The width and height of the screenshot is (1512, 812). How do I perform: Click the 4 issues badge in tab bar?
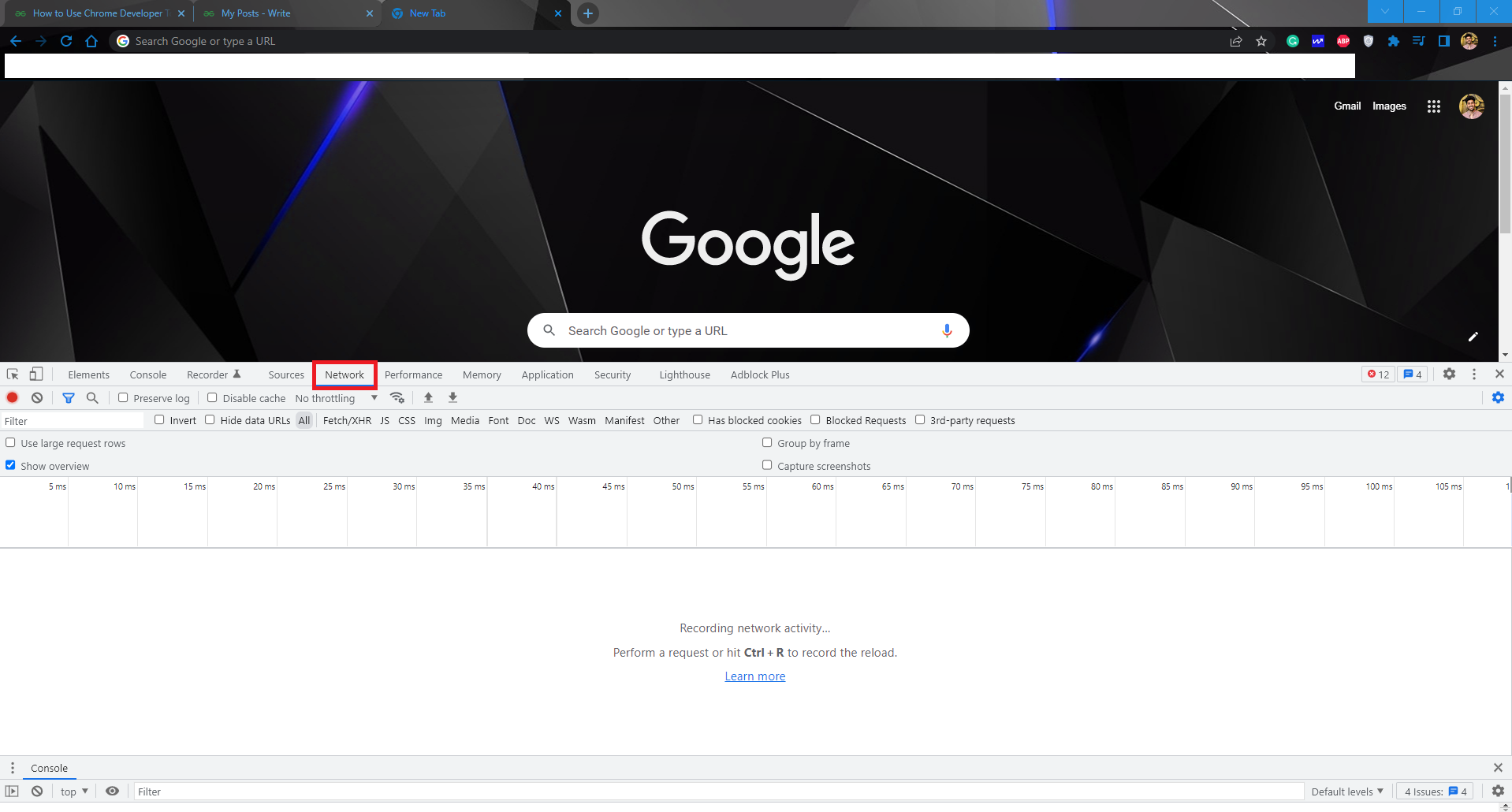pyautogui.click(x=1413, y=374)
